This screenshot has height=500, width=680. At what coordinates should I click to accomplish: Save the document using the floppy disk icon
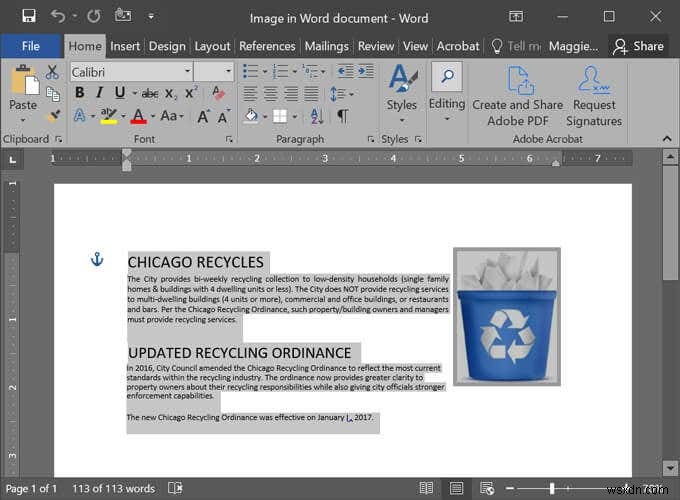28,17
